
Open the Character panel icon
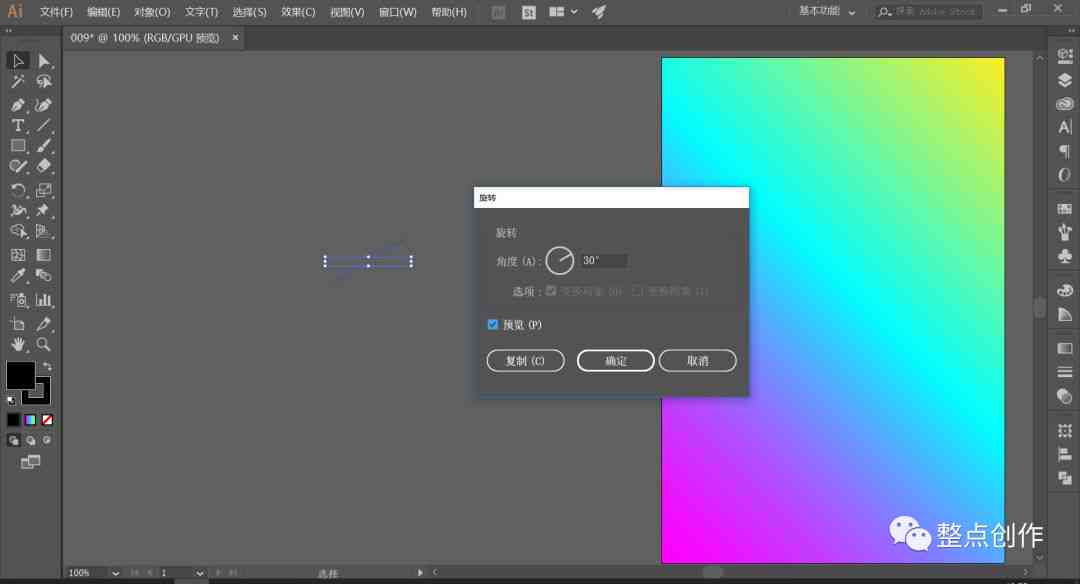click(1065, 127)
